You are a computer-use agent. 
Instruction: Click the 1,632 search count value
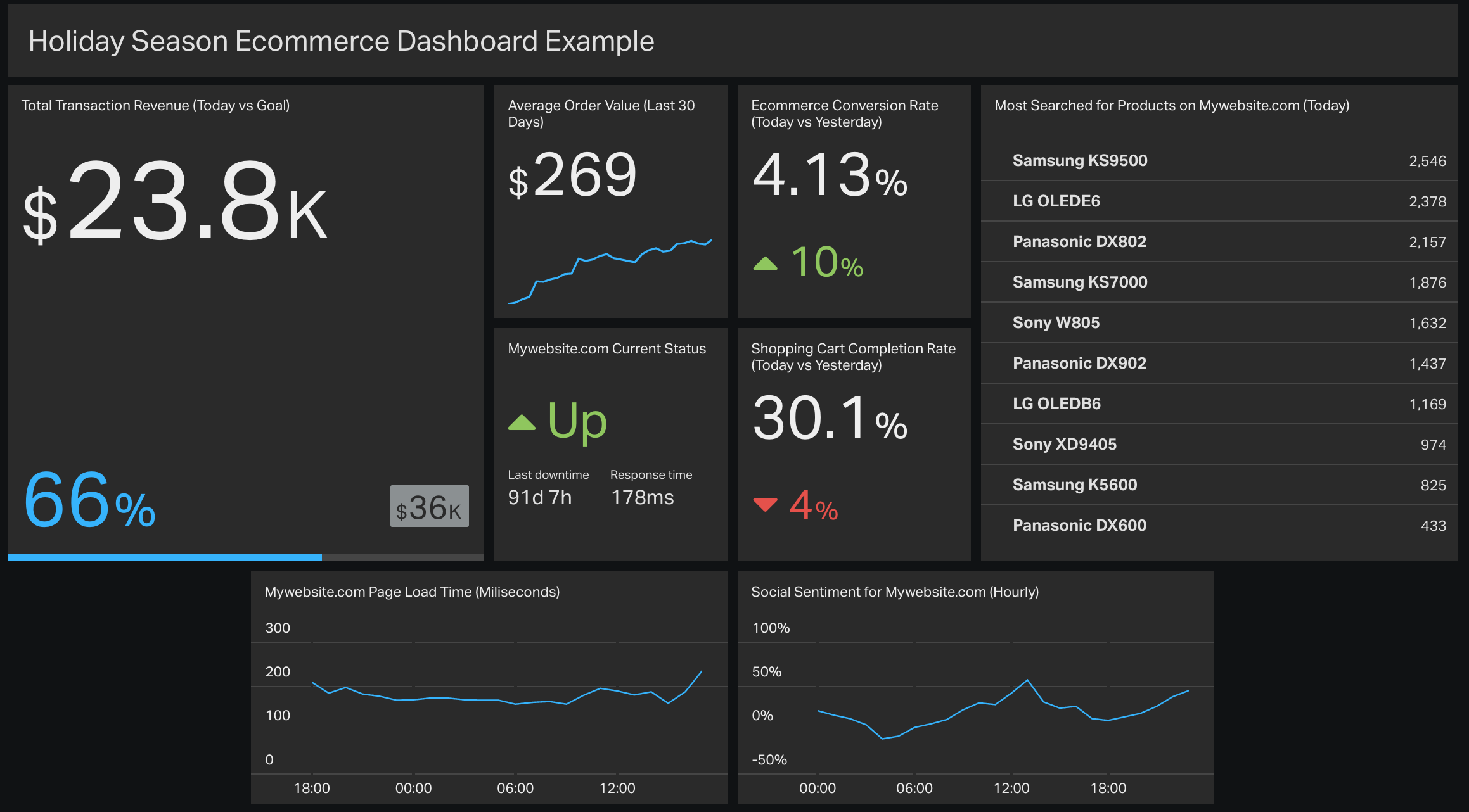coord(1427,324)
